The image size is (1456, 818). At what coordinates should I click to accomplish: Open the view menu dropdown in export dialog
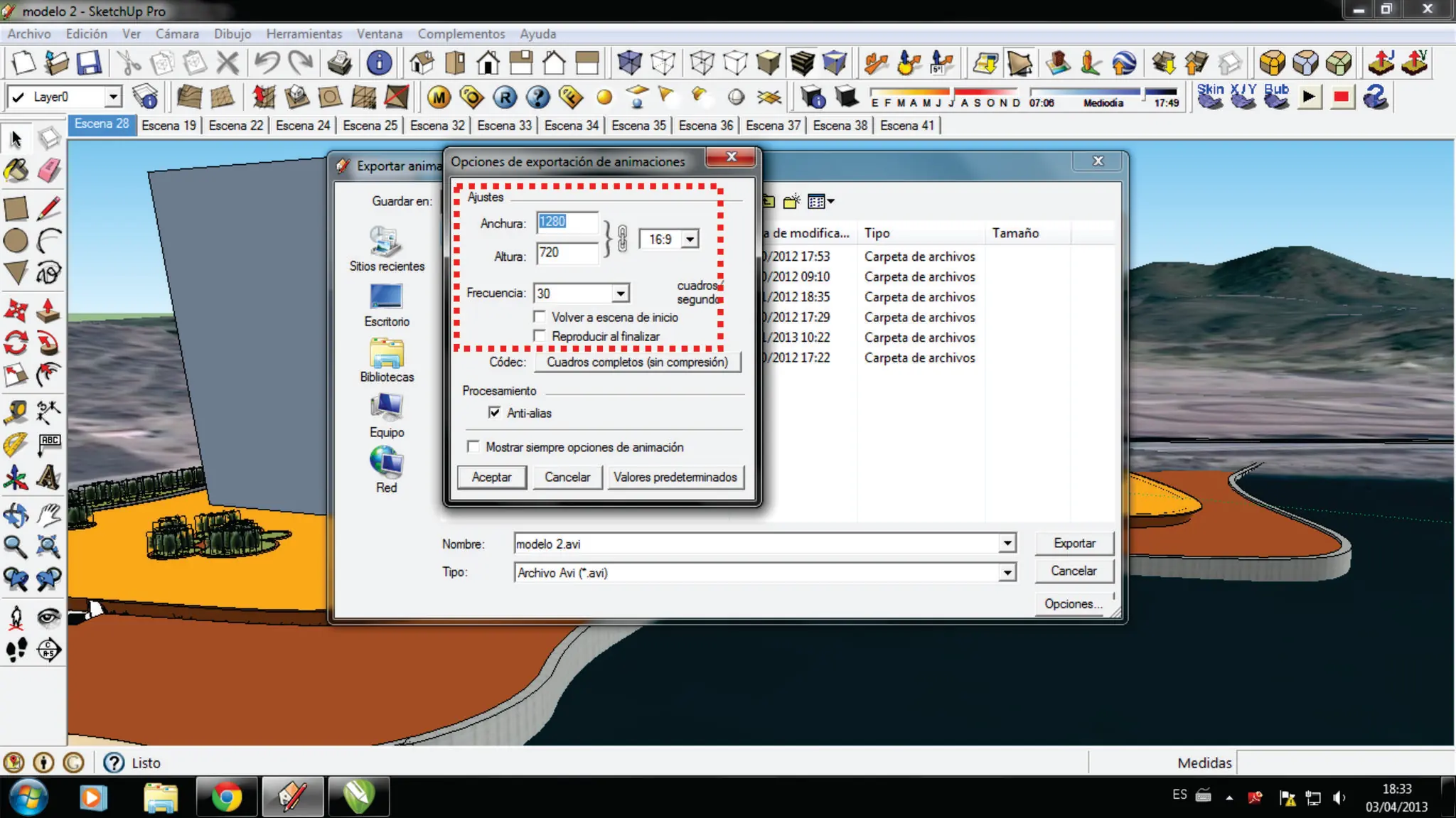tap(821, 202)
